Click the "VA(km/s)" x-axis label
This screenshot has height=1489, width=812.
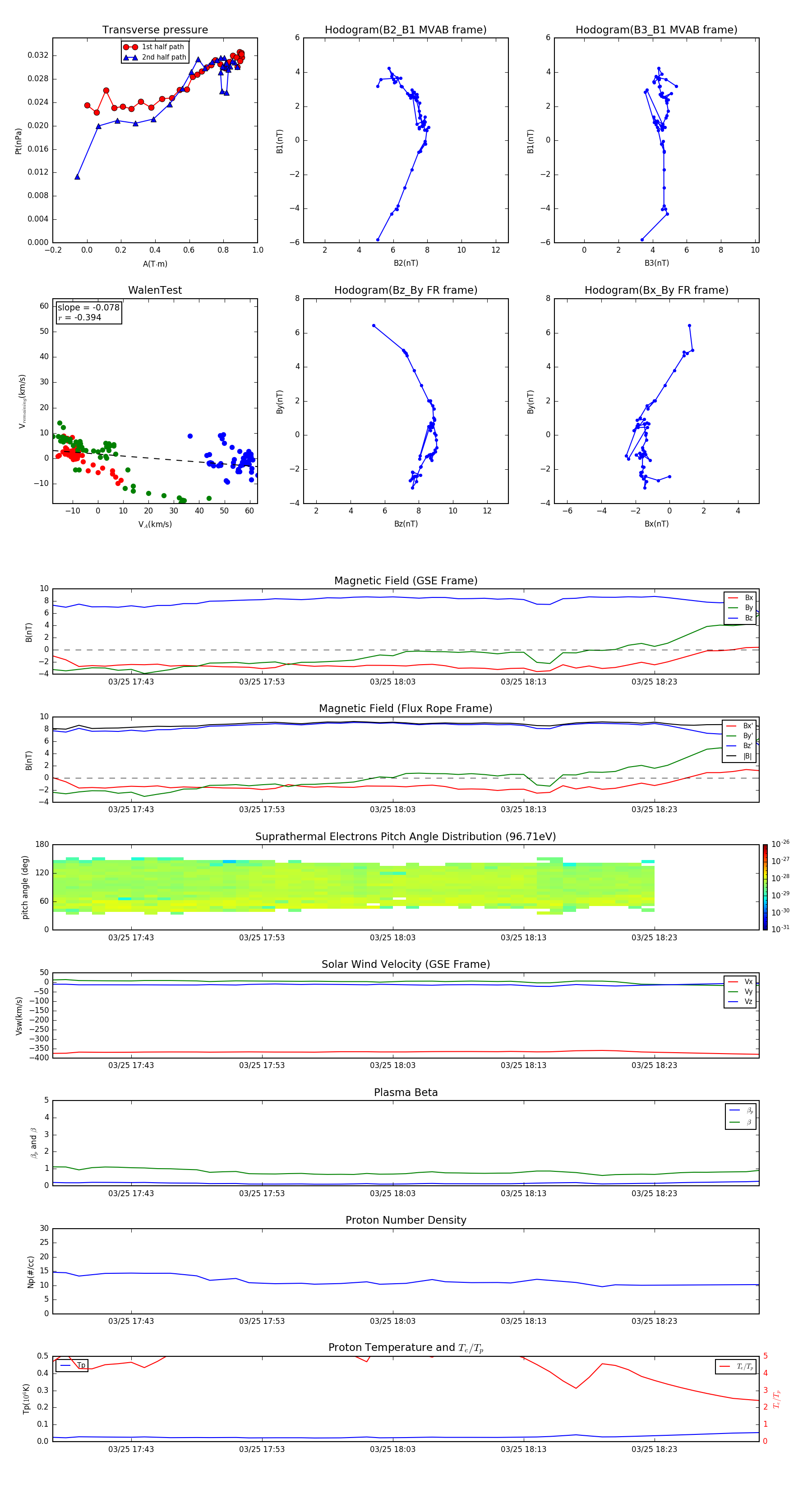[155, 524]
